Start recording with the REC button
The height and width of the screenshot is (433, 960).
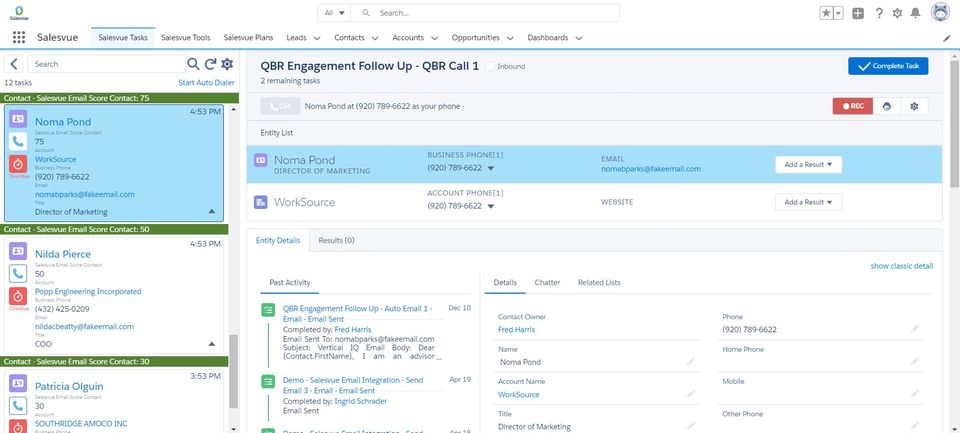[x=852, y=105]
